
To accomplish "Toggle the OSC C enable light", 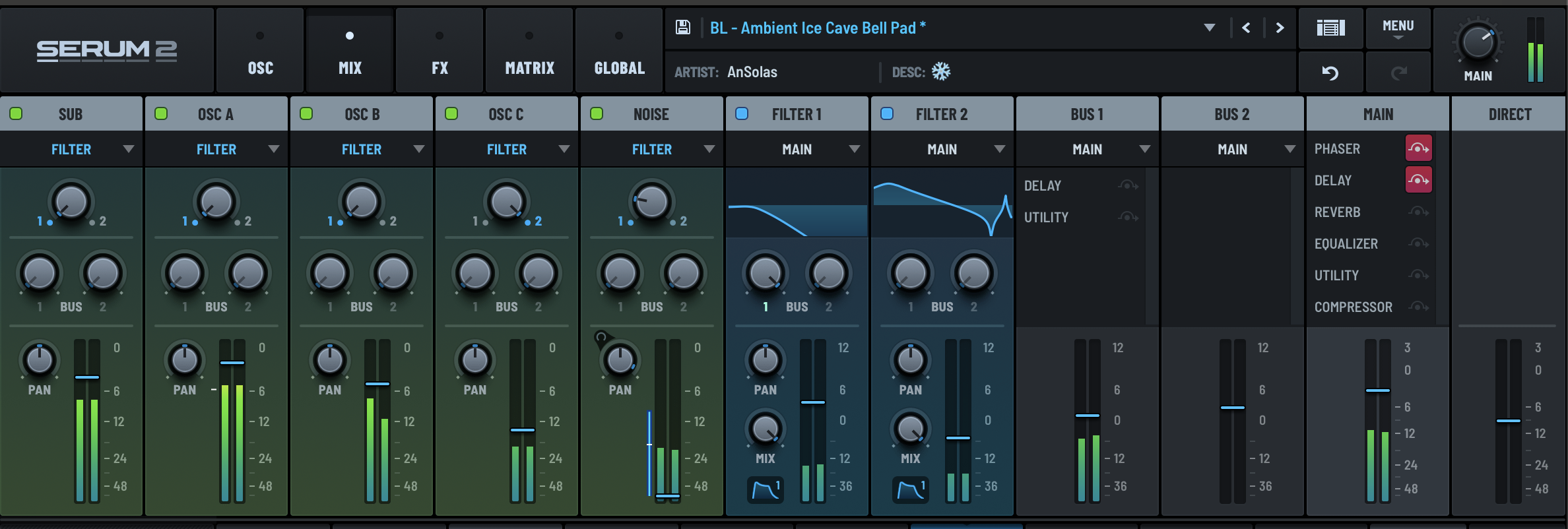I will [x=451, y=113].
